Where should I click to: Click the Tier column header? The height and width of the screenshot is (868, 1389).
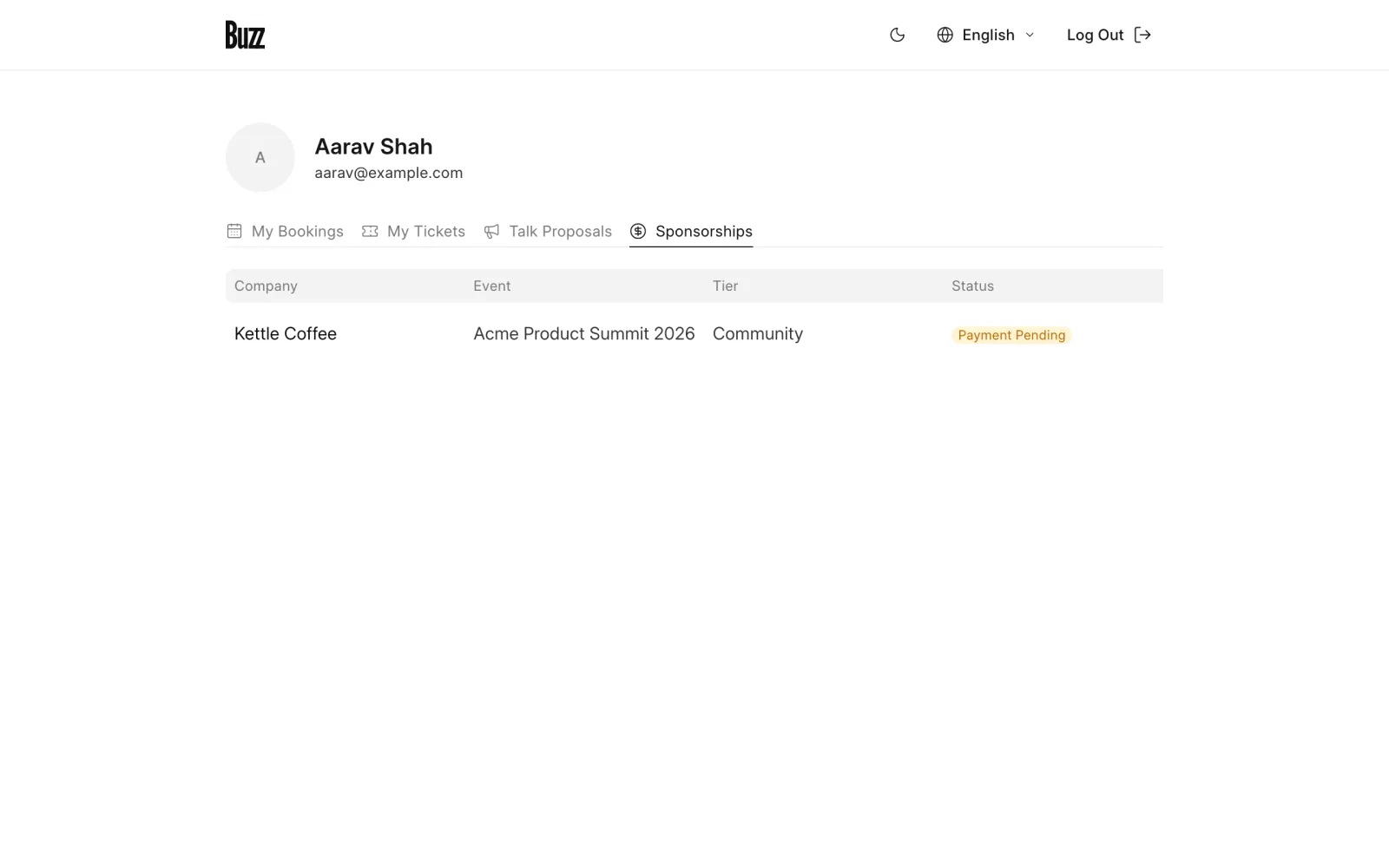[x=726, y=286]
